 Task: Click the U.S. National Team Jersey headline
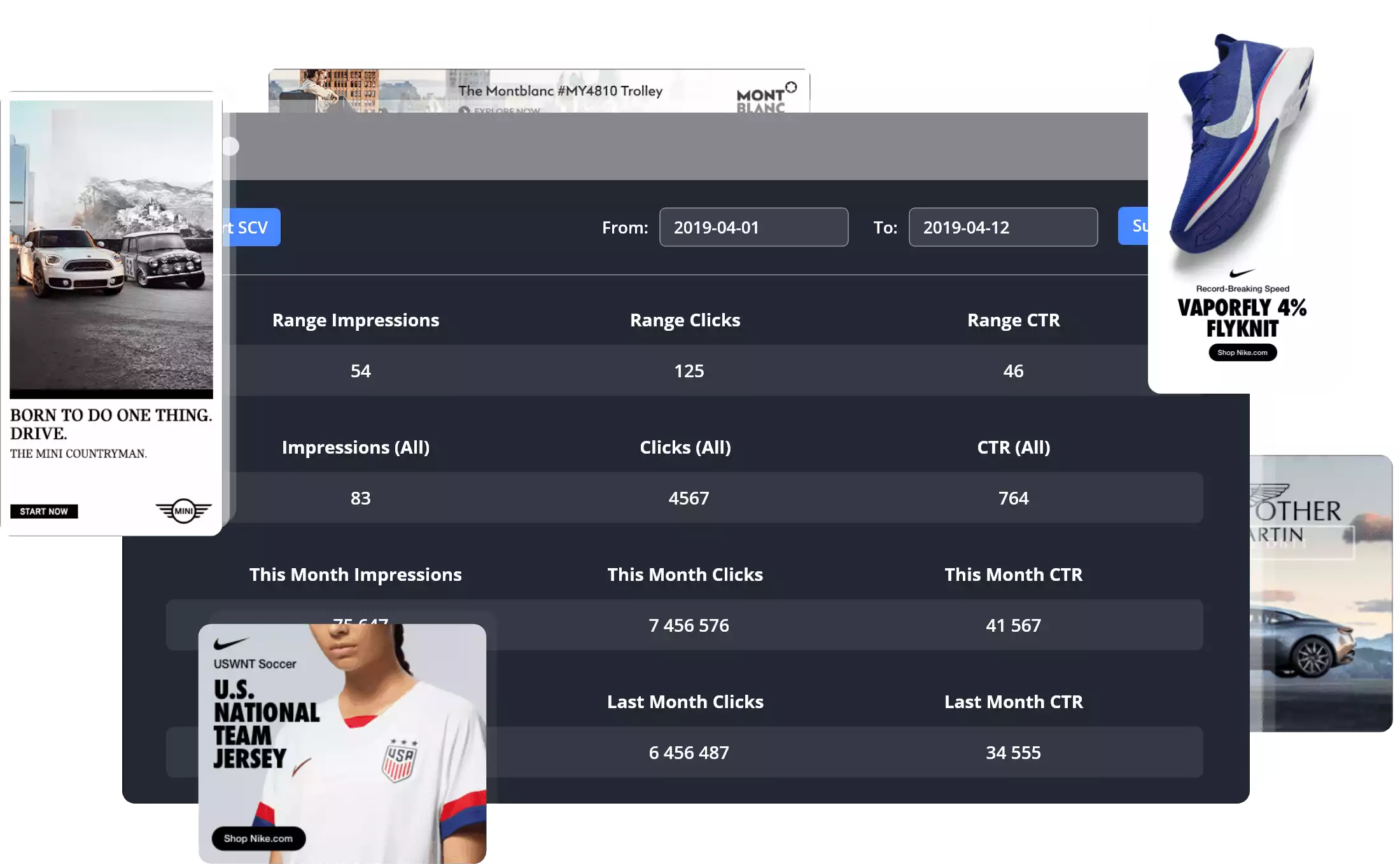point(267,724)
